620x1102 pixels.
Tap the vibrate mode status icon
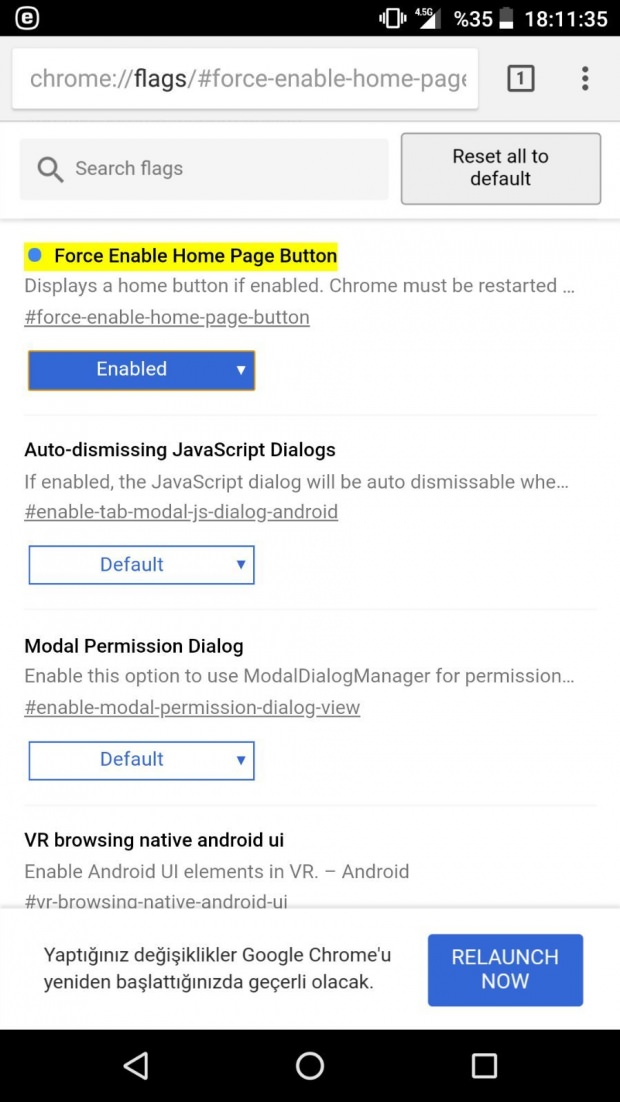click(392, 18)
